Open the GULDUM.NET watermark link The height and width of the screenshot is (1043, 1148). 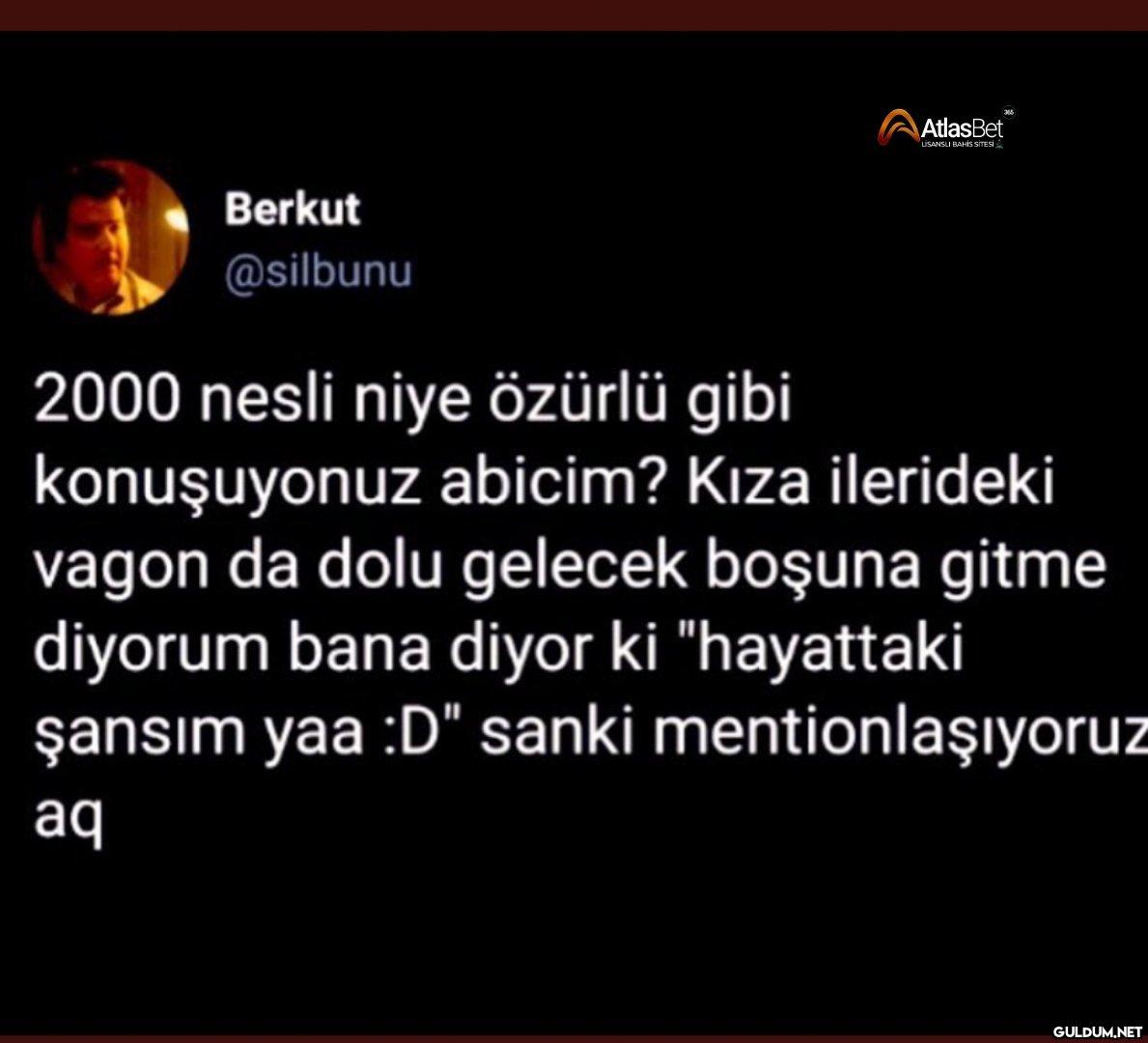[1097, 1030]
